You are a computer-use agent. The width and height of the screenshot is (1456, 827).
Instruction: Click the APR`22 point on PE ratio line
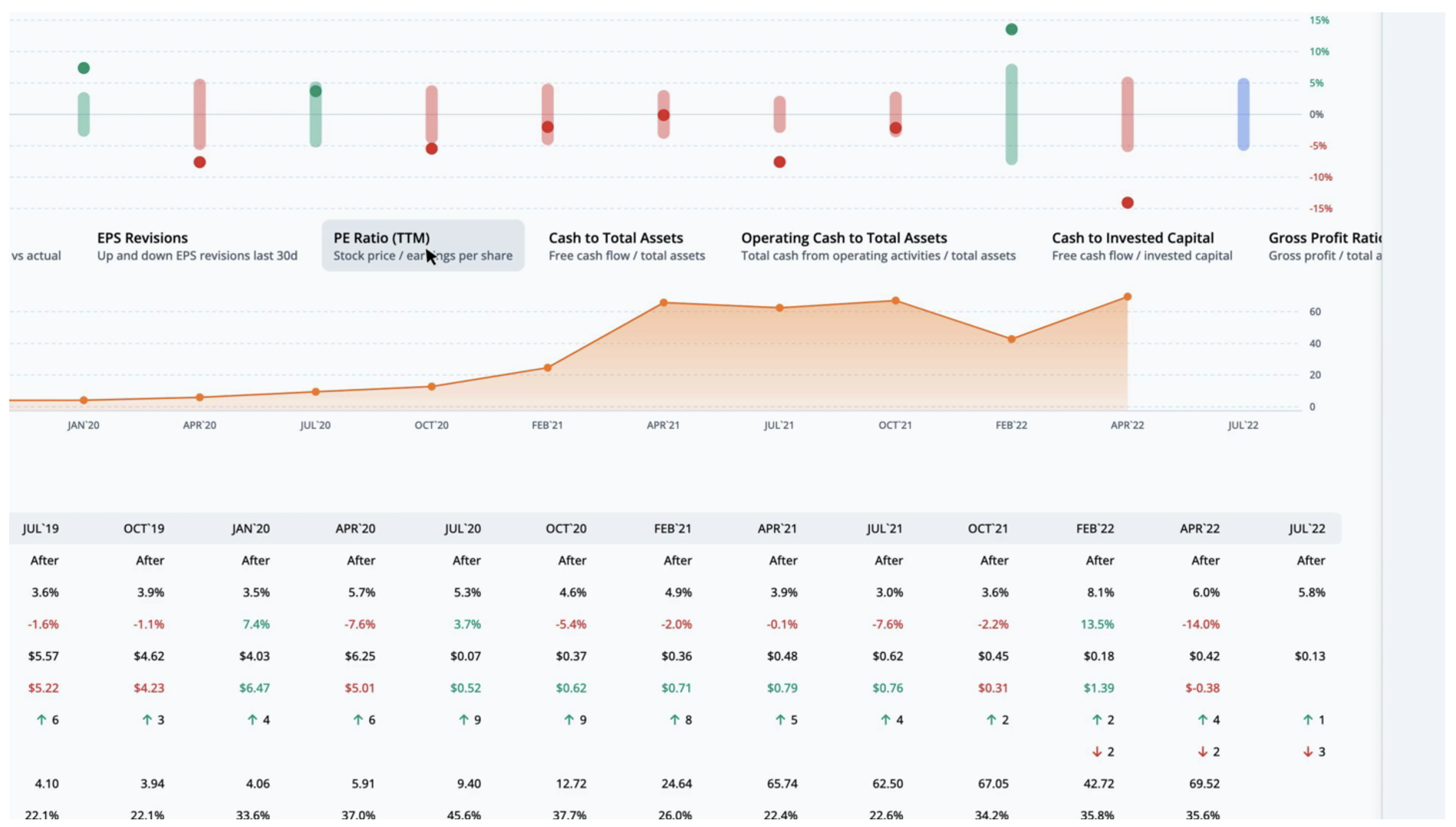click(x=1128, y=297)
